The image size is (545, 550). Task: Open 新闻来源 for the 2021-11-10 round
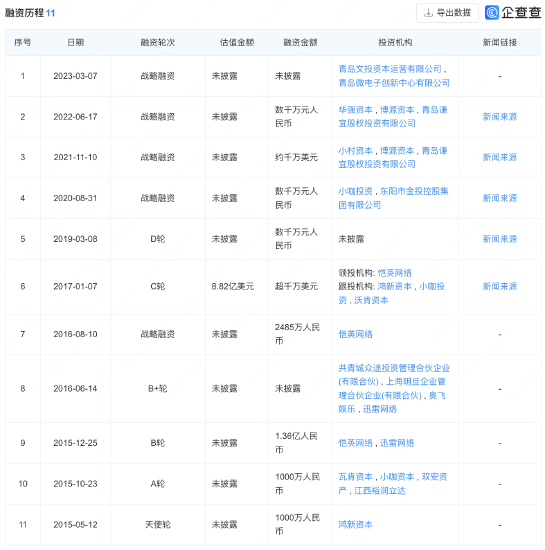(x=500, y=157)
